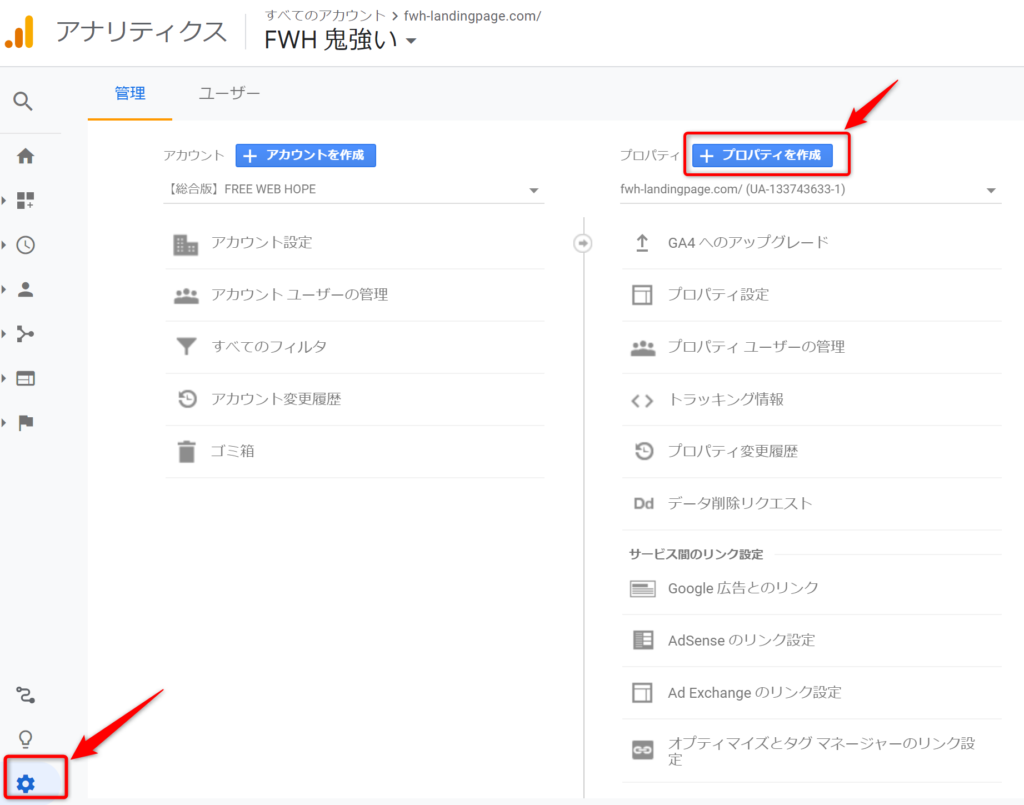The height and width of the screenshot is (805, 1024).
Task: Open アカウント変更履歴 text
Action: tap(276, 399)
